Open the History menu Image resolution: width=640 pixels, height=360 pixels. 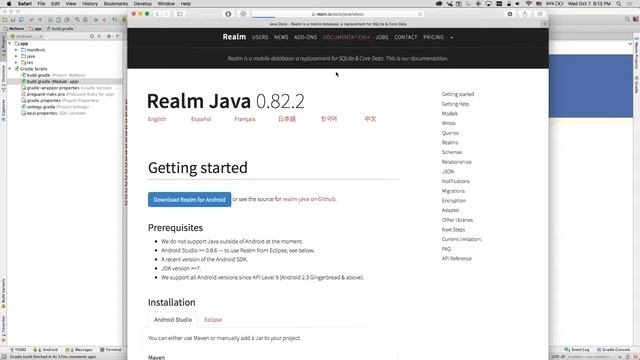pyautogui.click(x=90, y=4)
